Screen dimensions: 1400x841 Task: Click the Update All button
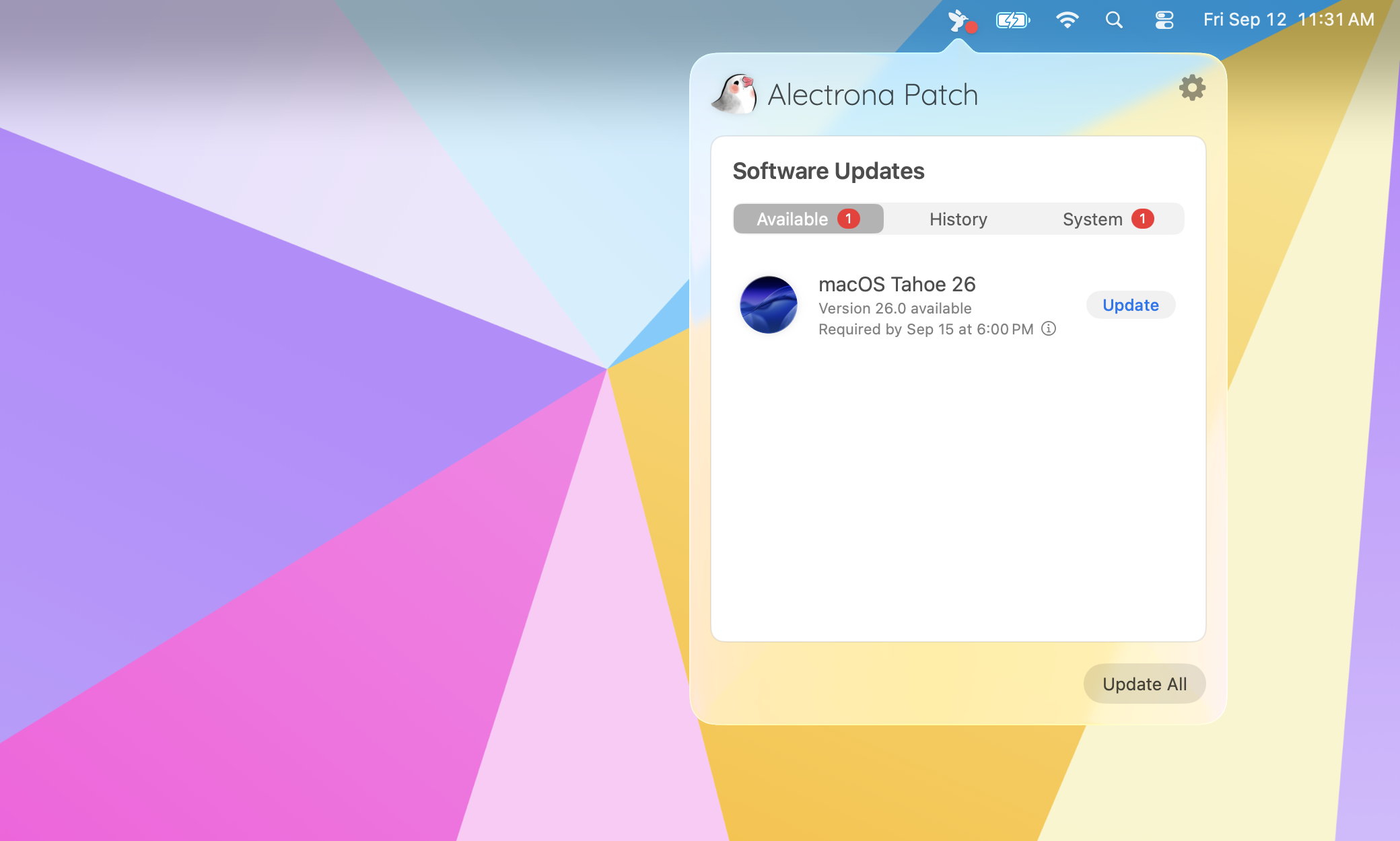[1144, 684]
